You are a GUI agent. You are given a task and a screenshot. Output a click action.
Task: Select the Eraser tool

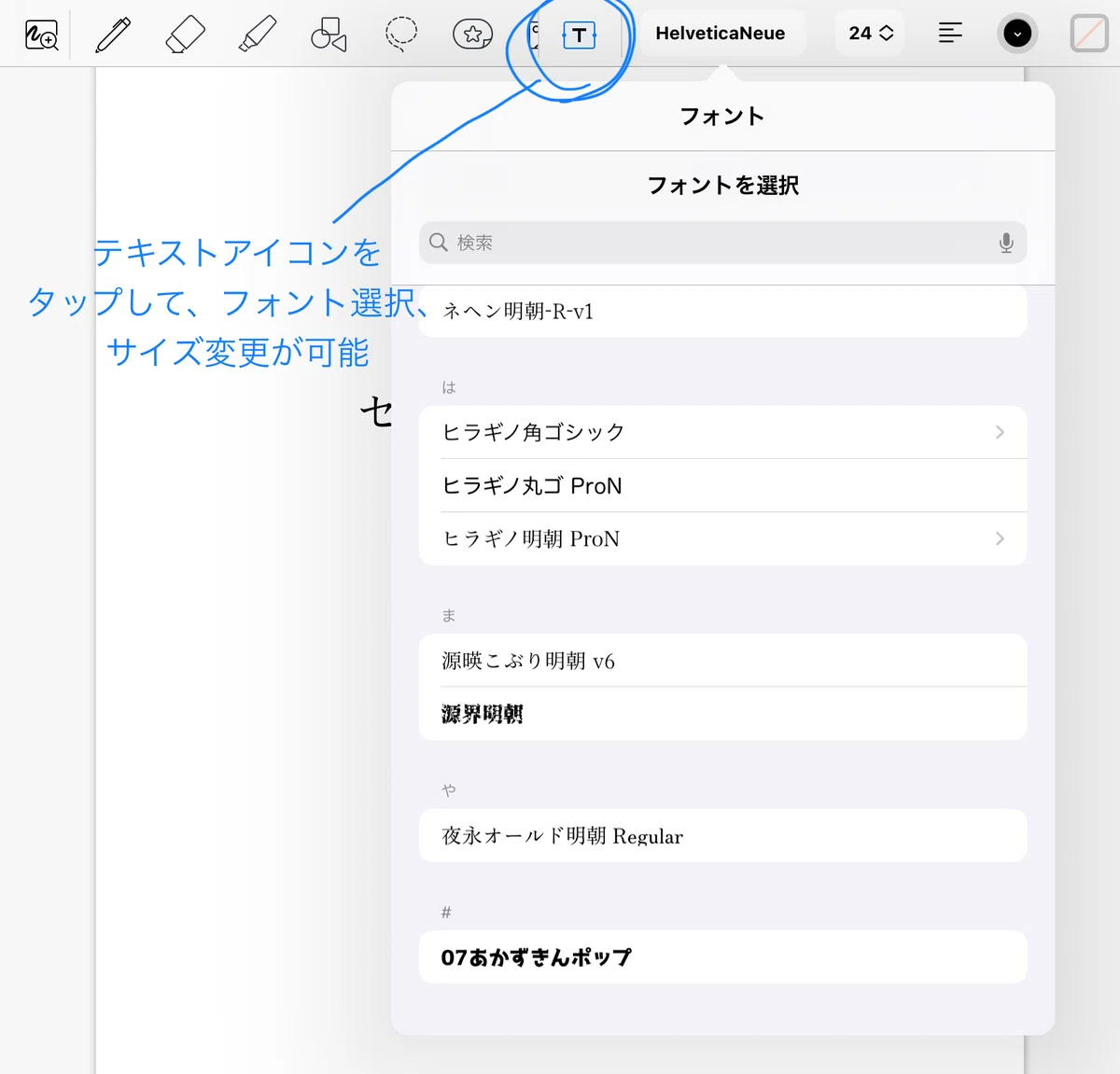coord(185,35)
